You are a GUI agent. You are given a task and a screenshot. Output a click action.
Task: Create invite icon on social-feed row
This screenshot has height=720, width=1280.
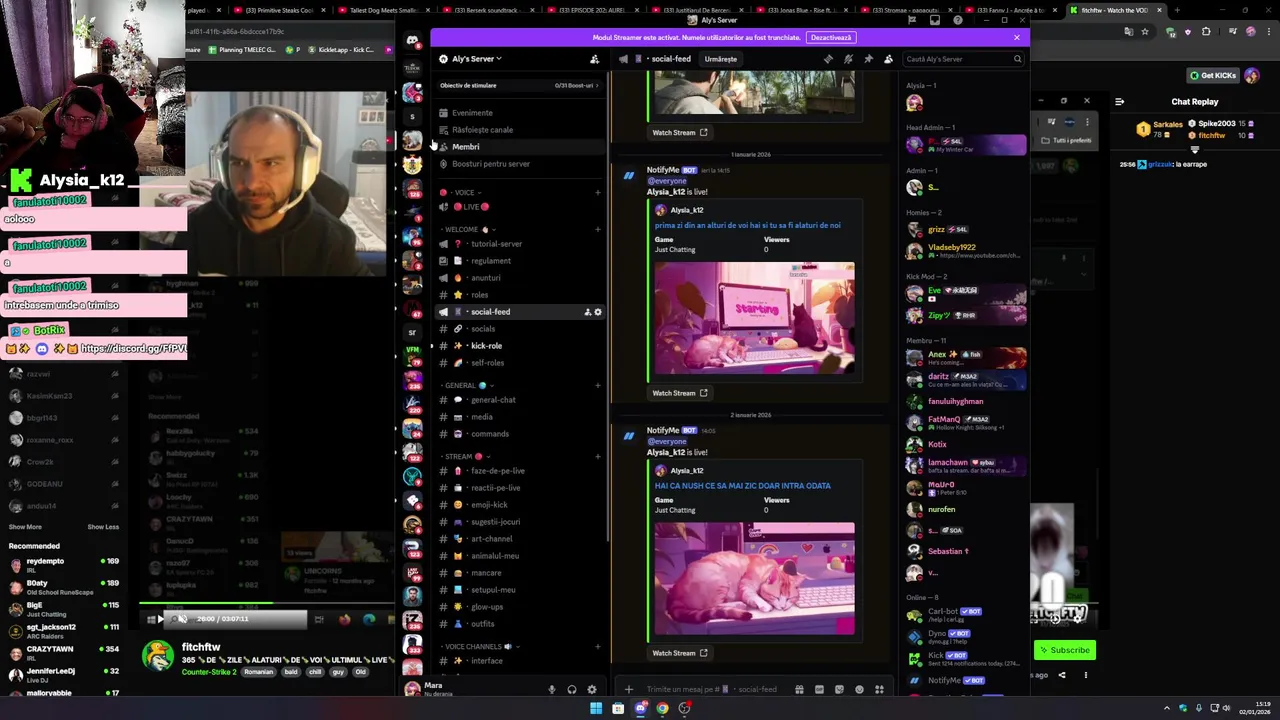point(587,312)
